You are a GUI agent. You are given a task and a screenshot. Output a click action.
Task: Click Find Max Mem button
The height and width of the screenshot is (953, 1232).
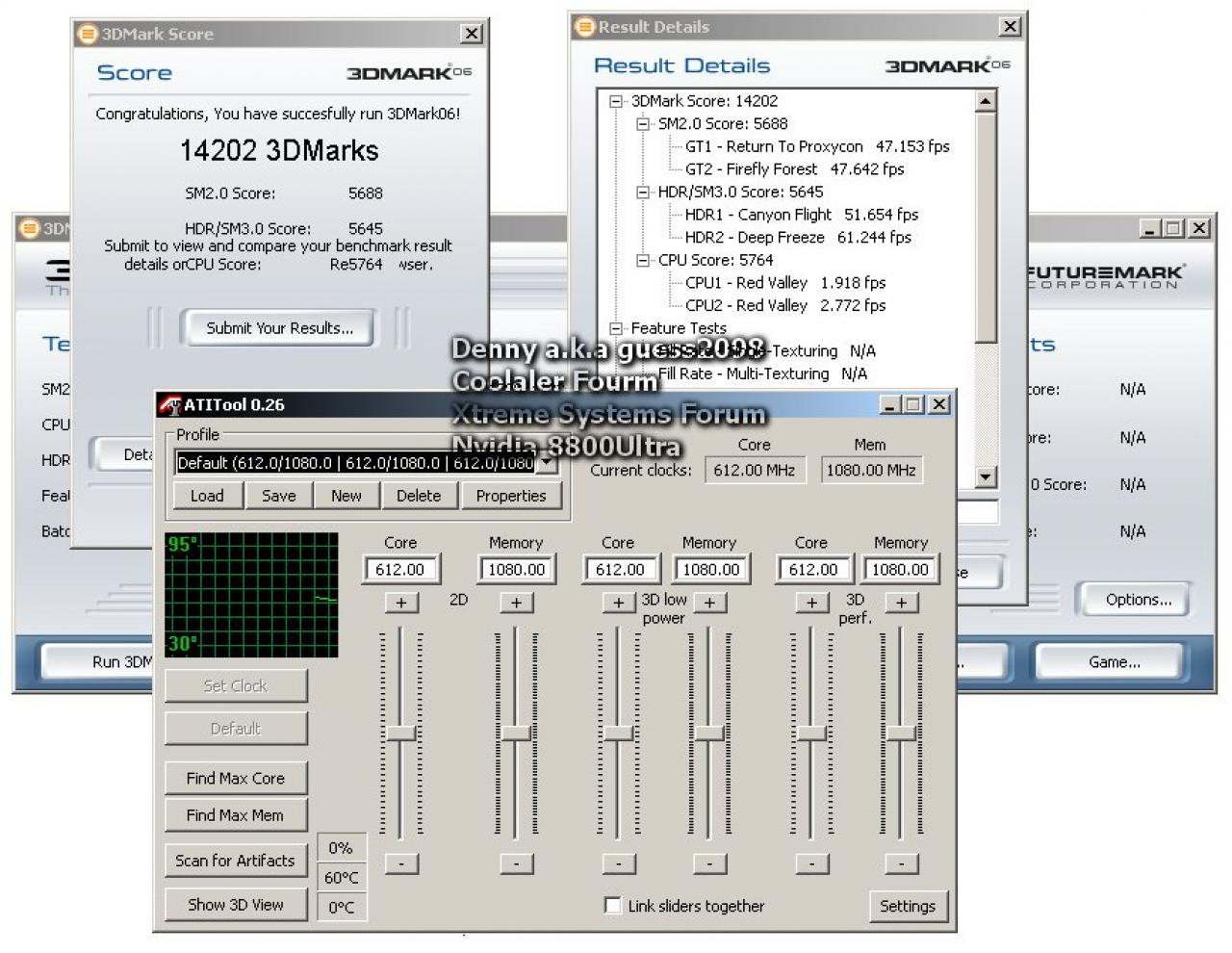pyautogui.click(x=236, y=815)
